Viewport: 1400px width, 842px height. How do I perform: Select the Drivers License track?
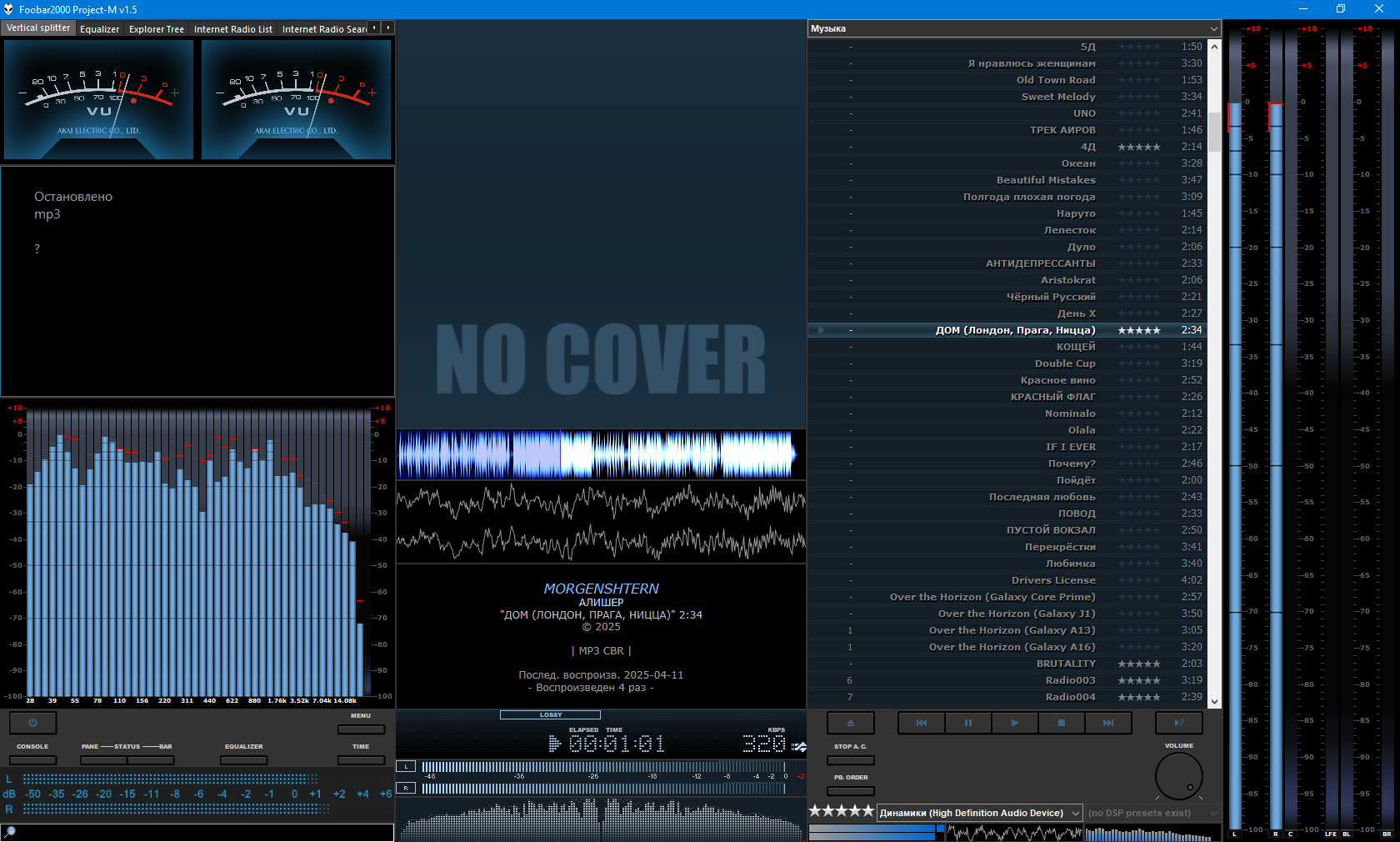coord(1007,580)
